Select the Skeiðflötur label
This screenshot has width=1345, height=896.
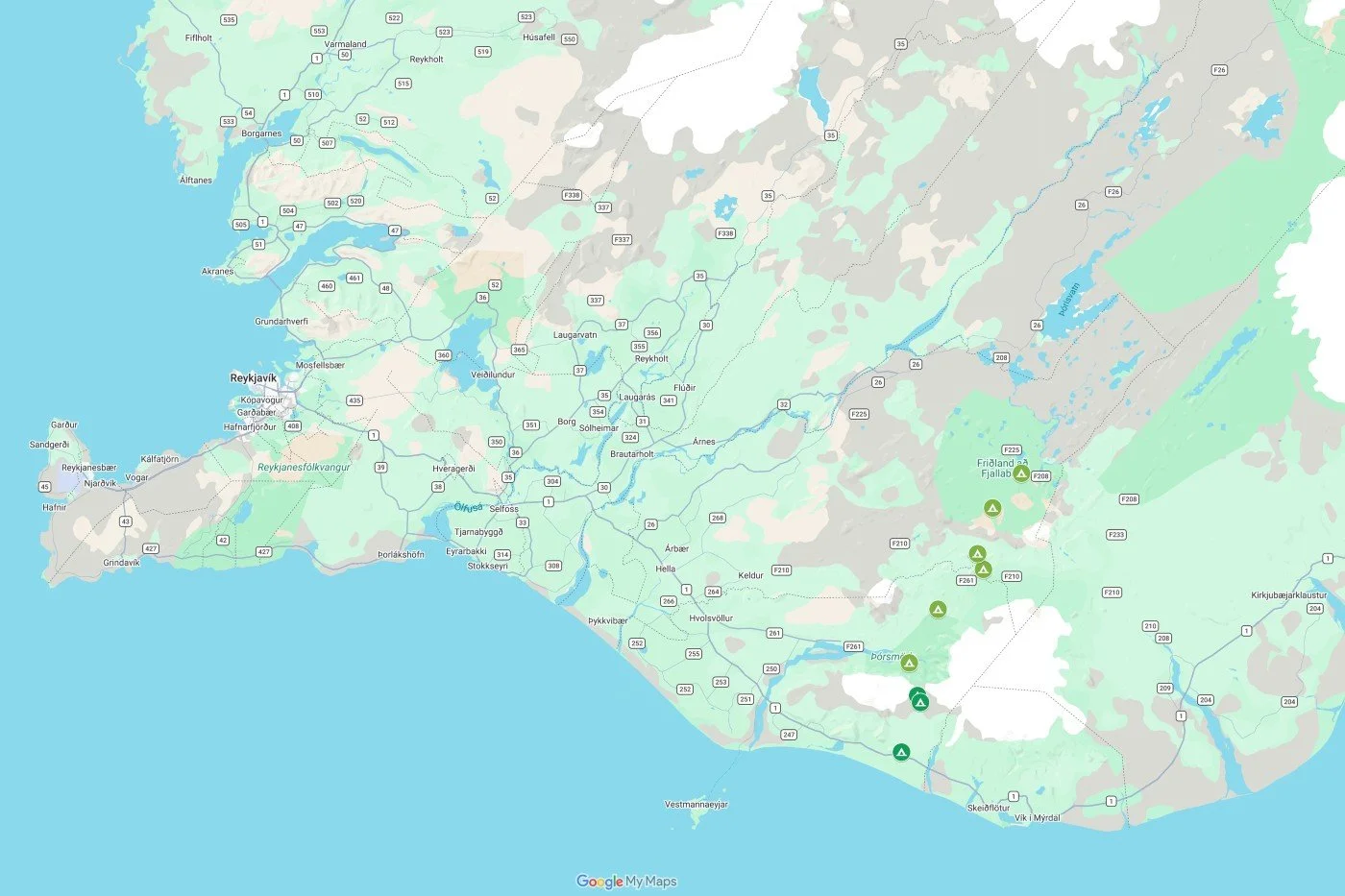[989, 808]
